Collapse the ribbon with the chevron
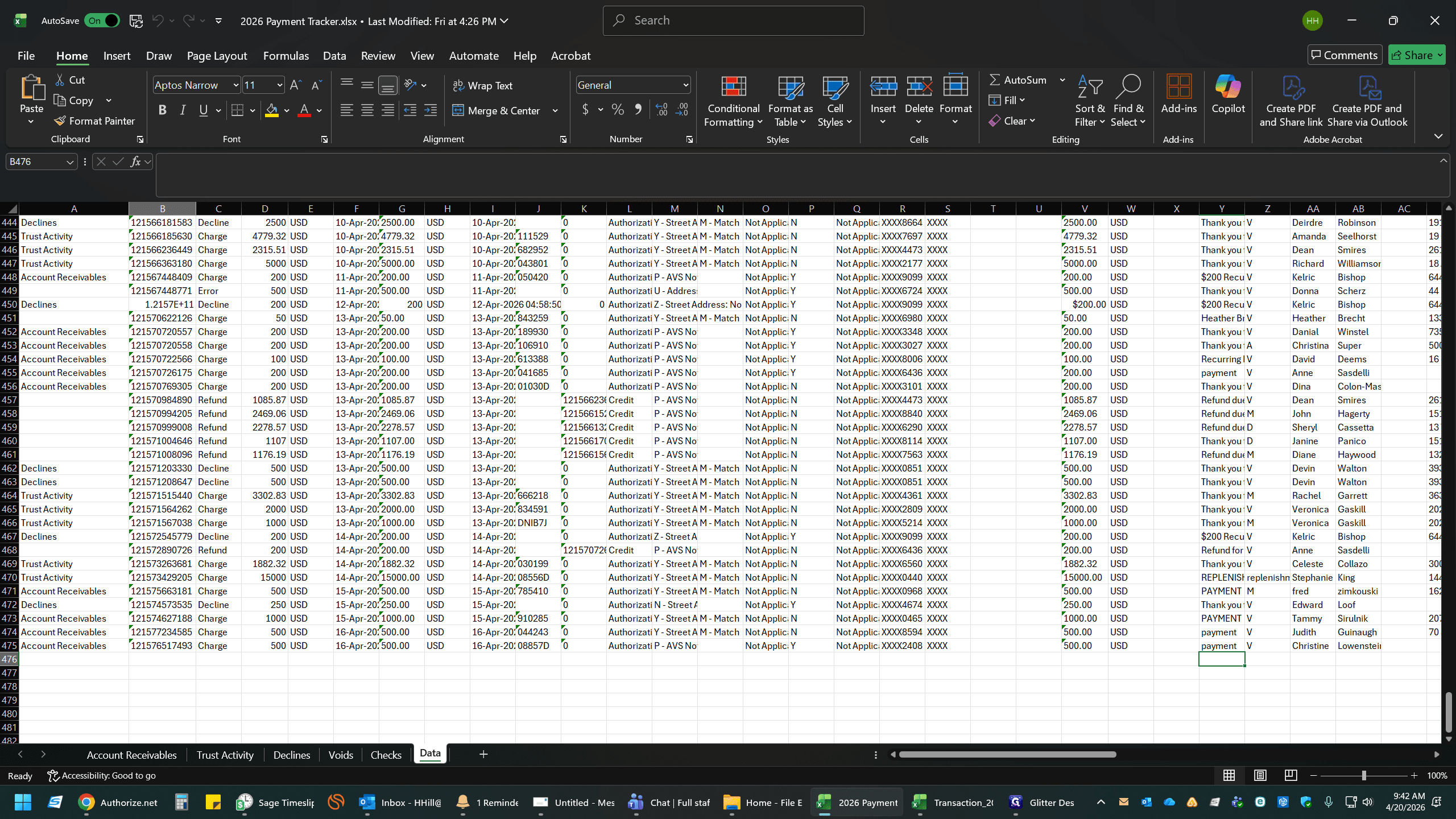This screenshot has height=819, width=1456. (1438, 136)
